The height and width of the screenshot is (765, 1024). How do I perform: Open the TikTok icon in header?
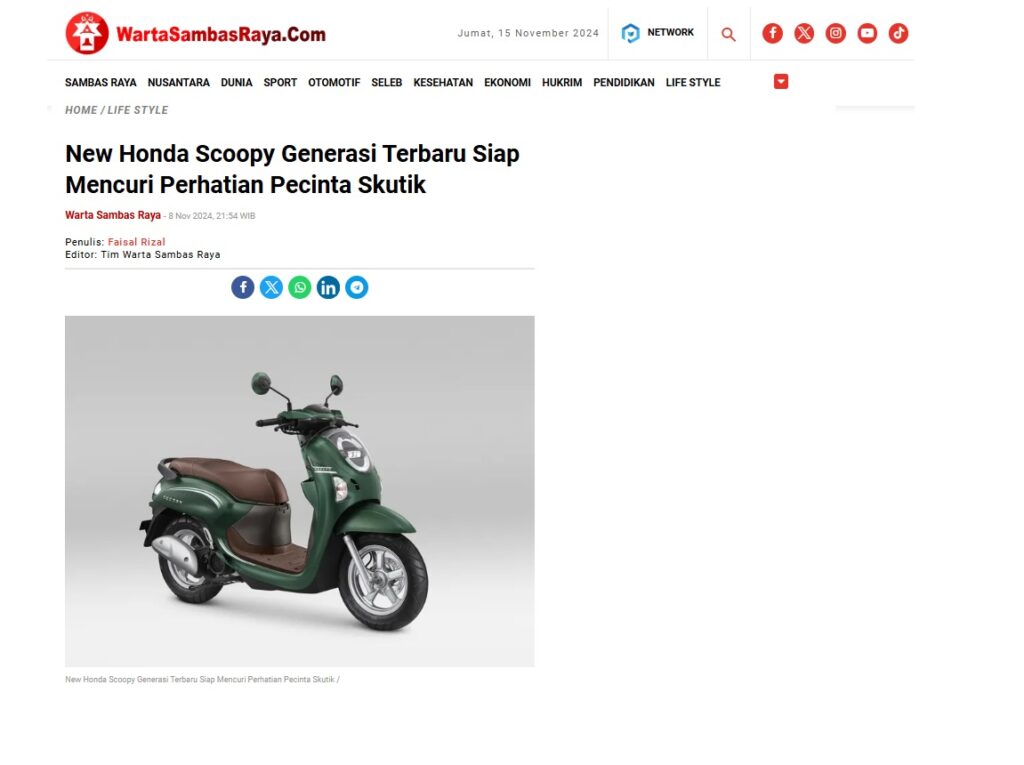[x=899, y=33]
